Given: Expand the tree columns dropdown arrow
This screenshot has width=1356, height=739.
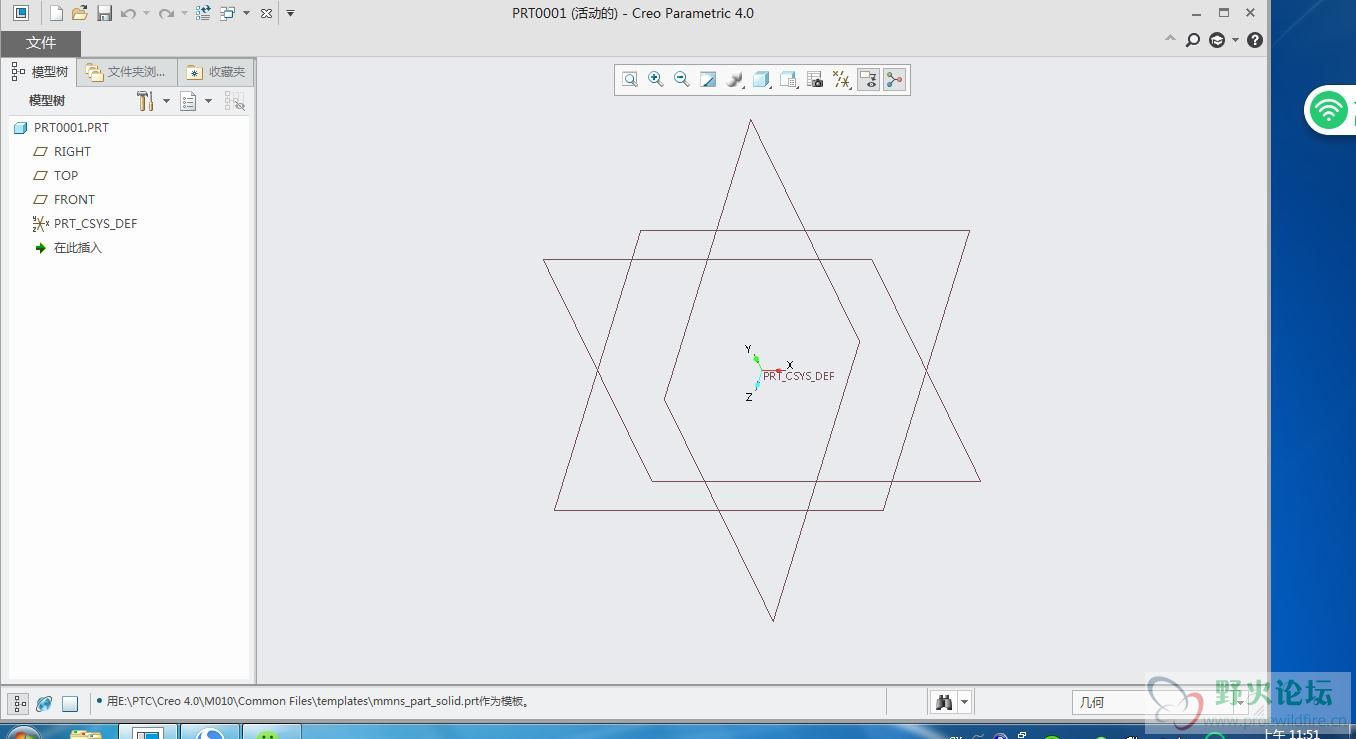Looking at the screenshot, I should click(x=208, y=101).
